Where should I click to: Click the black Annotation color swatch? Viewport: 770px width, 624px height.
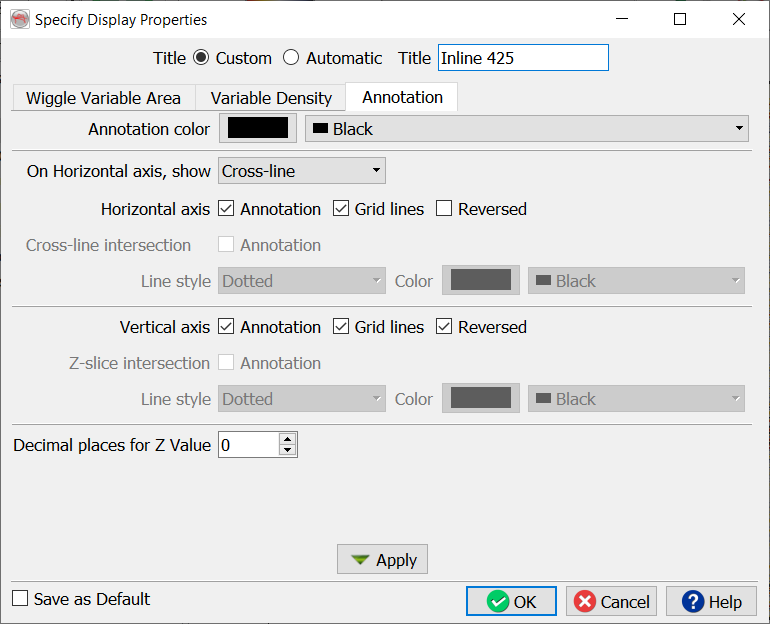click(258, 129)
